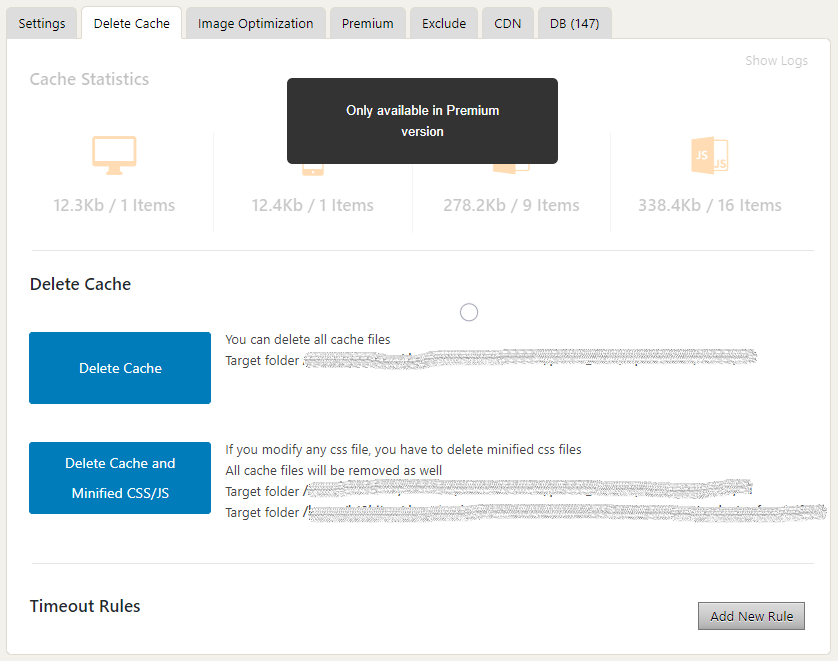Screen dimensions: 838x661
Task: Select the Delete Cache tab
Action: (x=132, y=23)
